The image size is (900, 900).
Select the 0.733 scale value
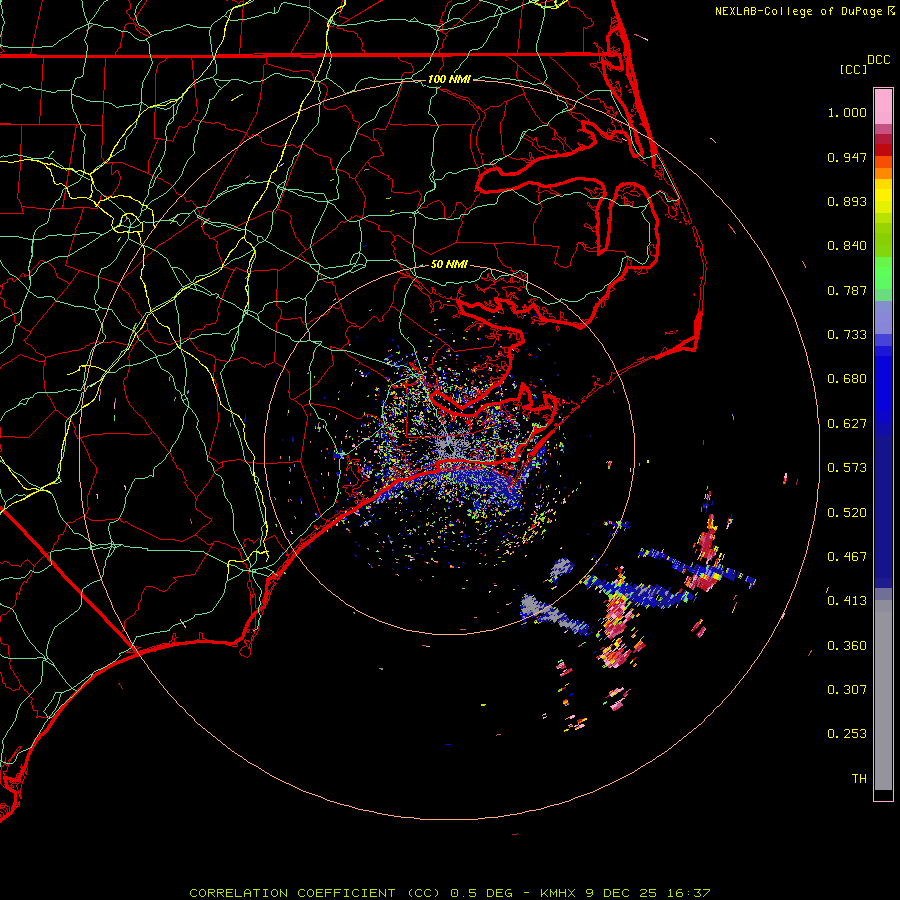(x=847, y=335)
